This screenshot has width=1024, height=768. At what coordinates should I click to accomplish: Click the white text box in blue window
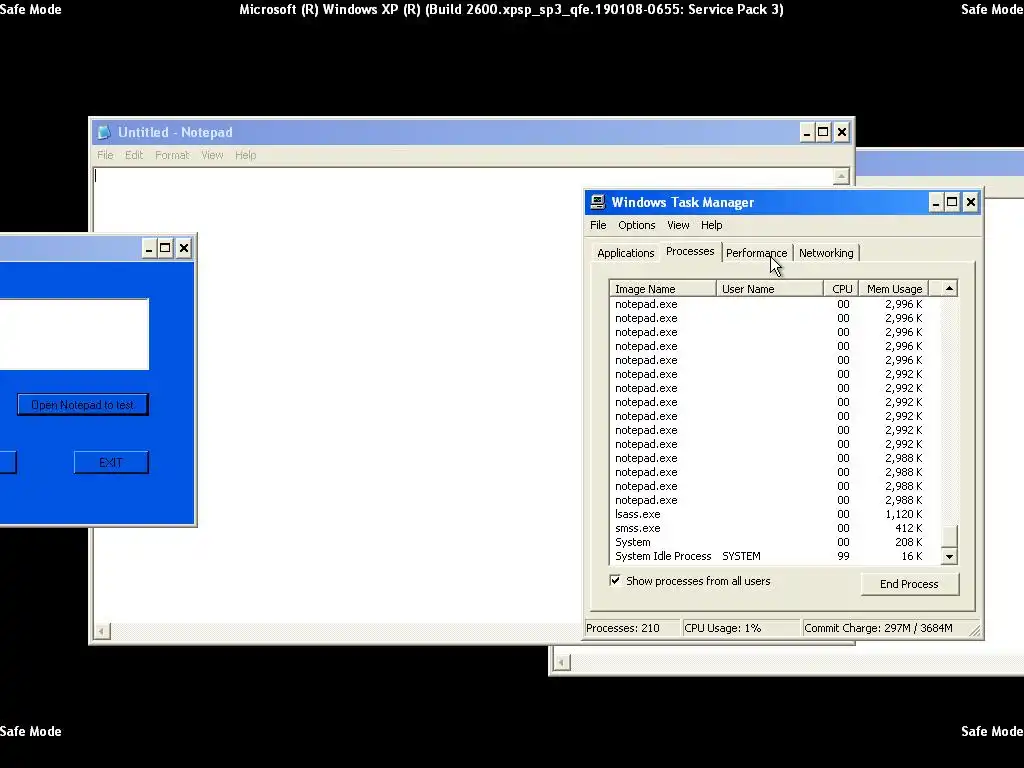click(x=74, y=334)
